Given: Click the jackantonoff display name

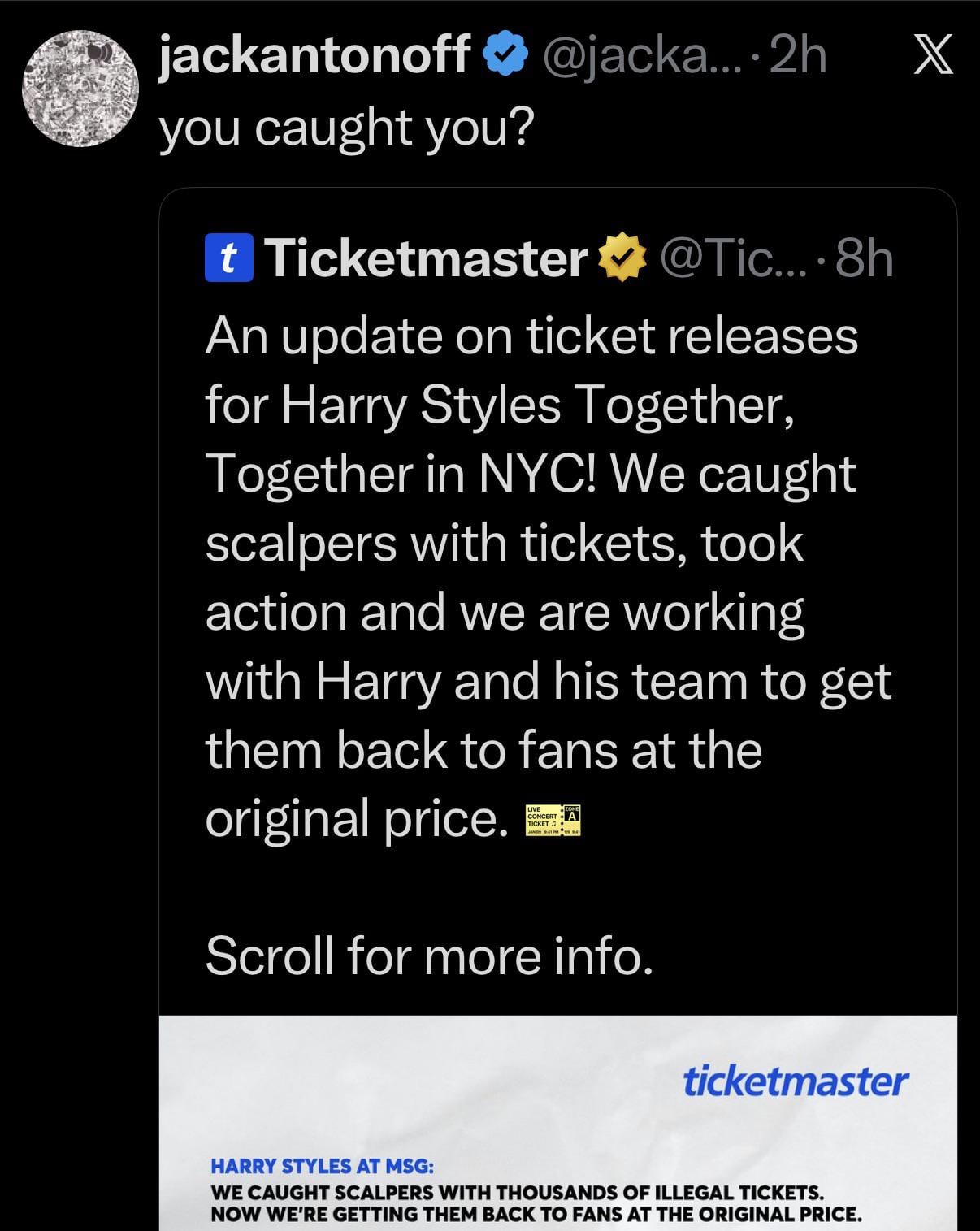Looking at the screenshot, I should pos(314,55).
